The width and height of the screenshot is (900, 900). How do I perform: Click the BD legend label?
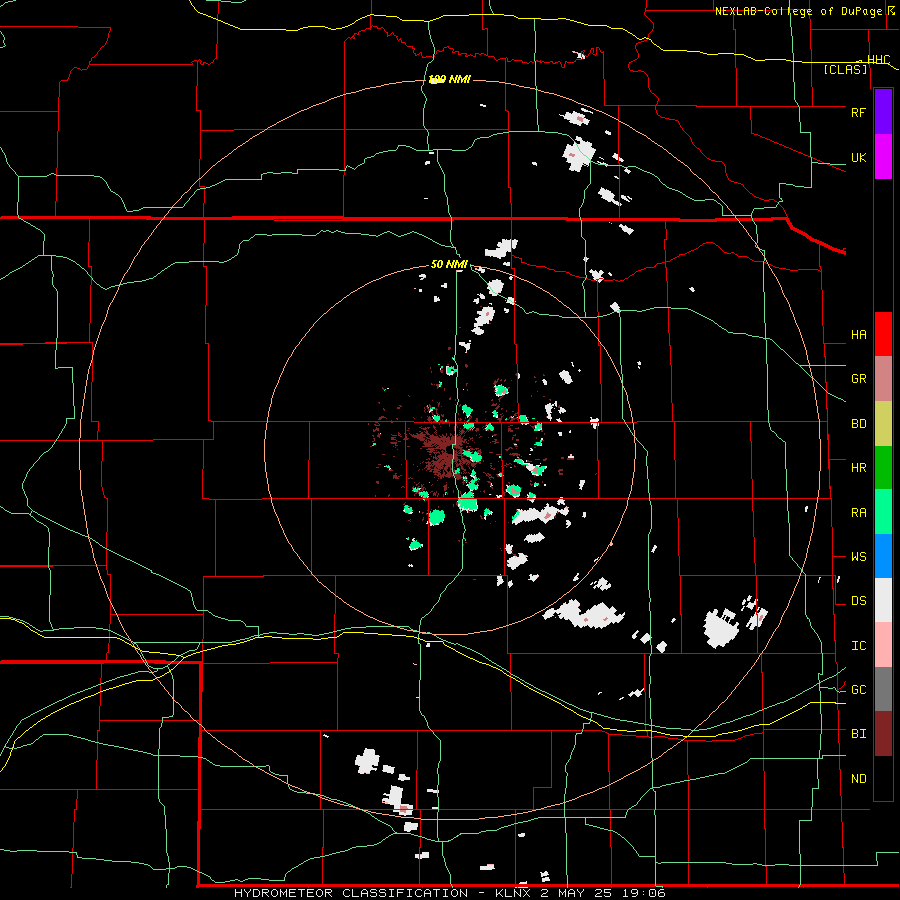pyautogui.click(x=859, y=424)
